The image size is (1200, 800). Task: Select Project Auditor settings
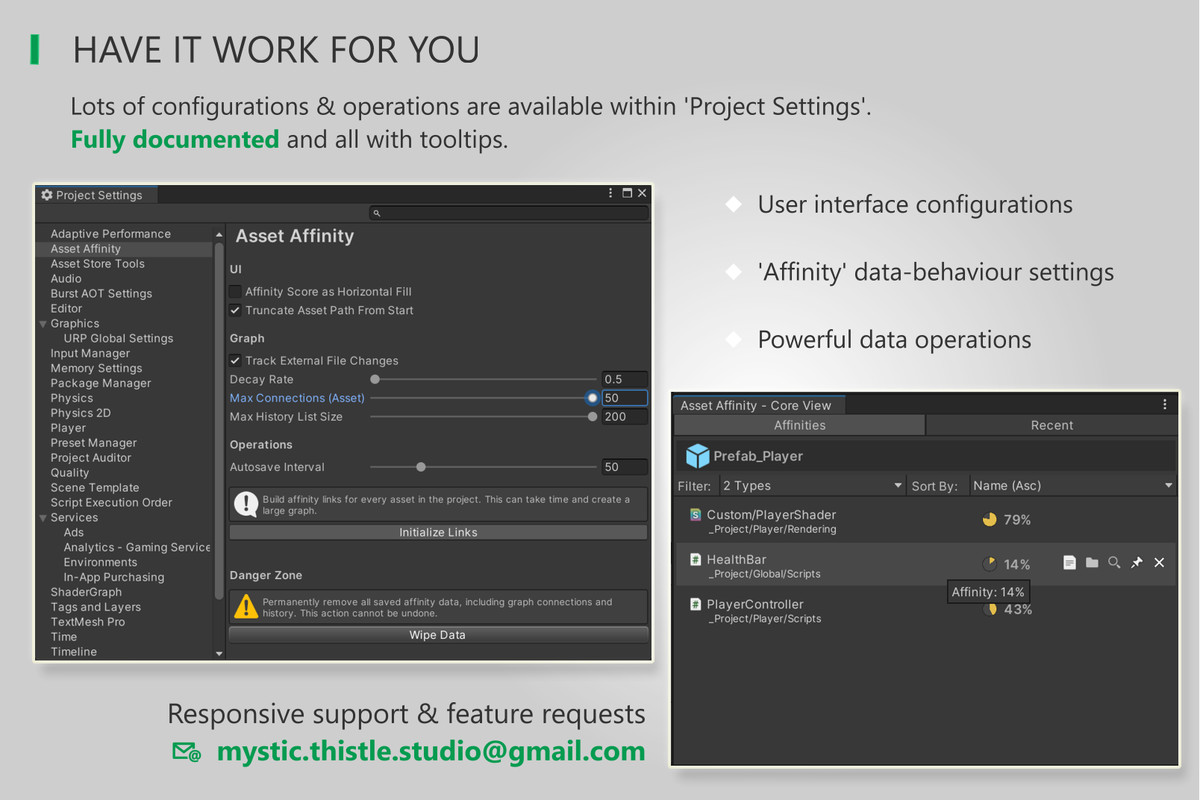pyautogui.click(x=91, y=458)
